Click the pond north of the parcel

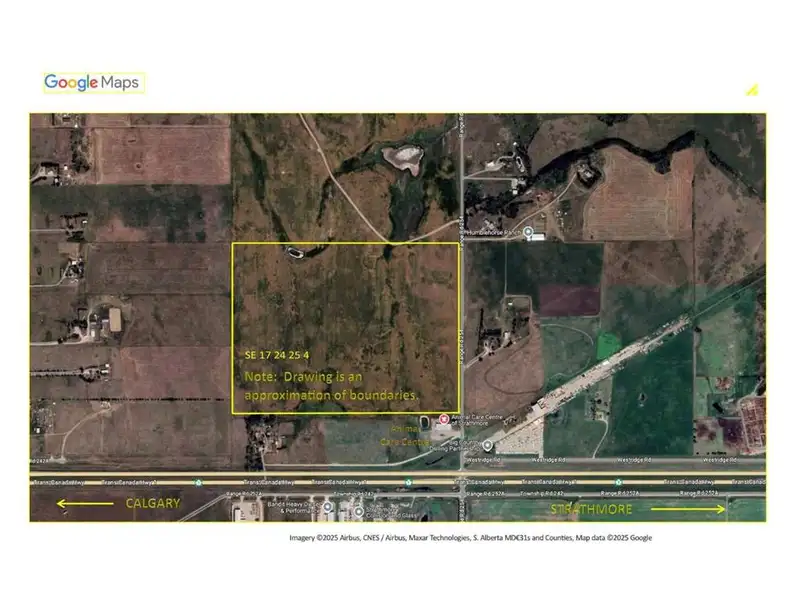[405, 156]
